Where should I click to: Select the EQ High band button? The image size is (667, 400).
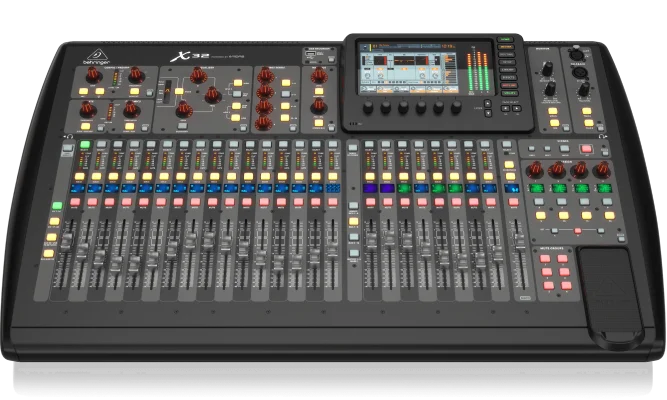pyautogui.click(x=237, y=83)
